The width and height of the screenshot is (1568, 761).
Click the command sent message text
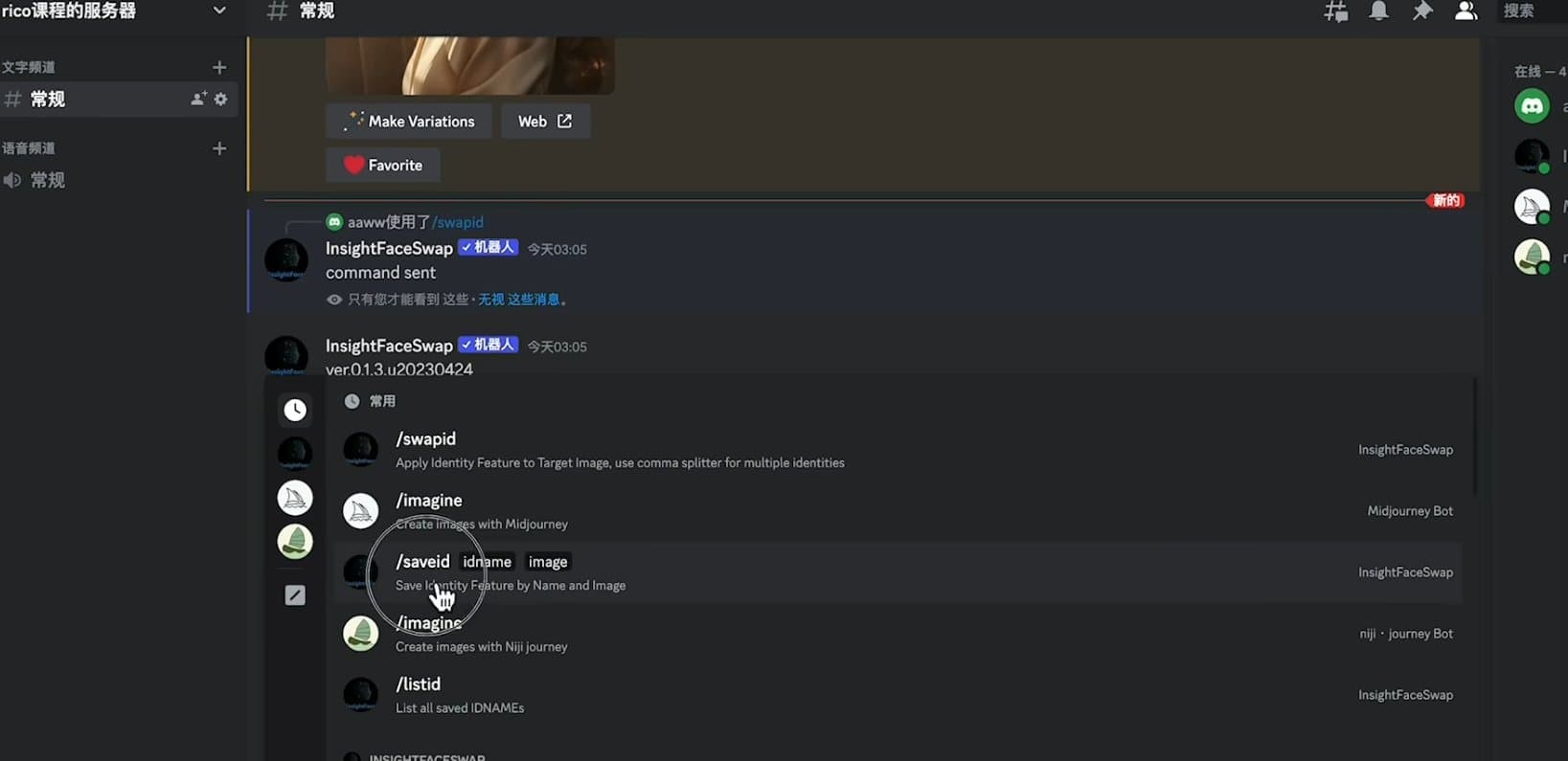click(380, 273)
